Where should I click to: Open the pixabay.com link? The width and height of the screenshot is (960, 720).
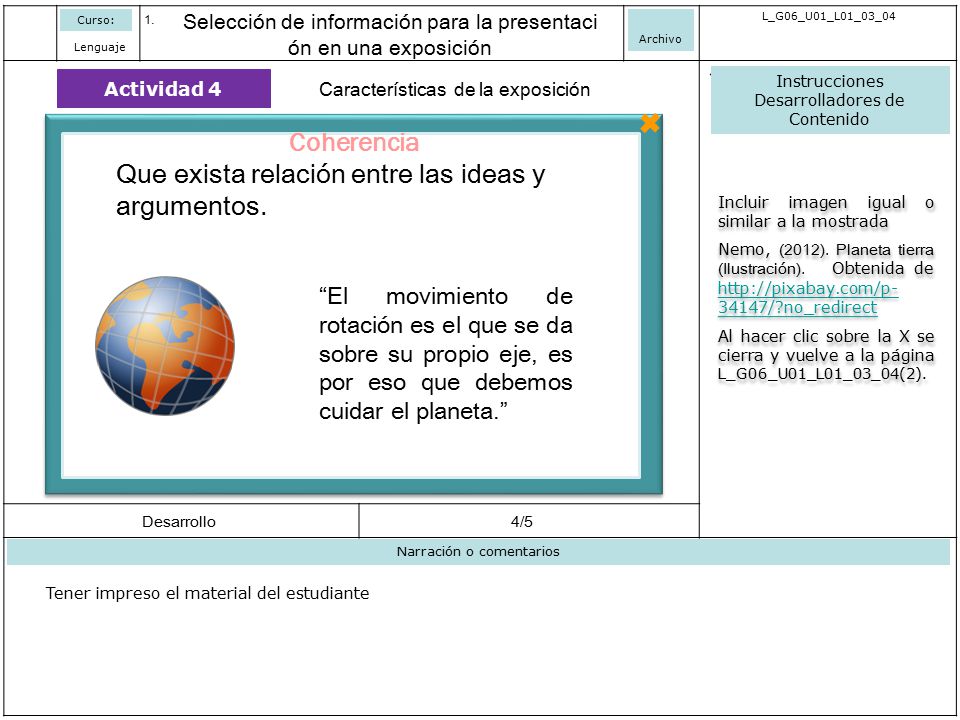(x=808, y=298)
